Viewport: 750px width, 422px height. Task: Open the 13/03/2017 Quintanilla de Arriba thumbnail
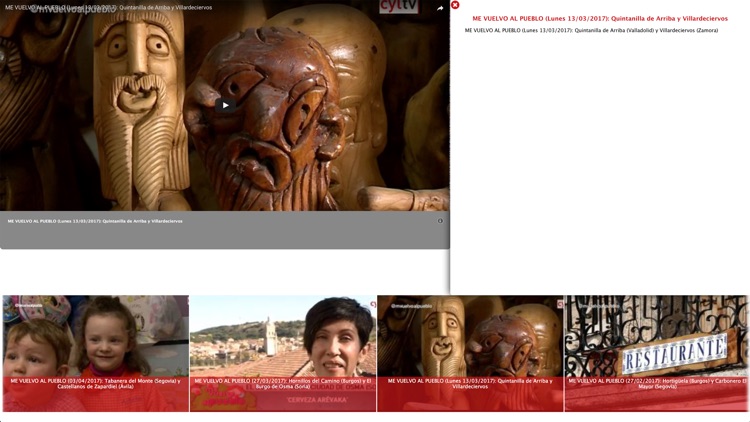tap(470, 353)
